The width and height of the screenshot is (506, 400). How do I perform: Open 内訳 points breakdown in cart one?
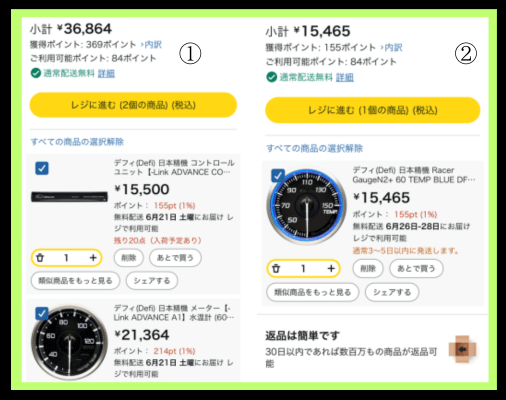152,45
